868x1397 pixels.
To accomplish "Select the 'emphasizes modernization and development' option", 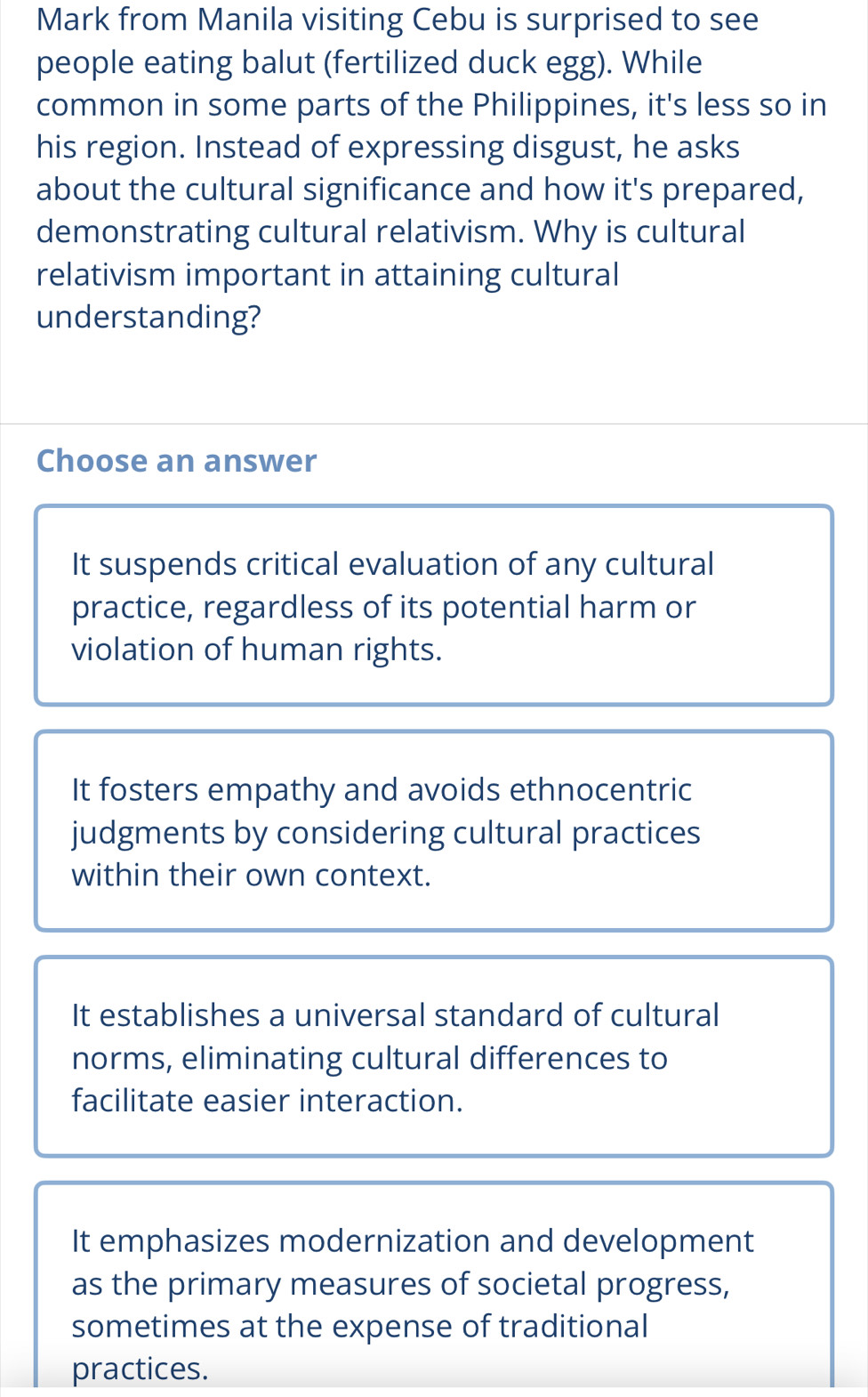I will coord(434,1284).
